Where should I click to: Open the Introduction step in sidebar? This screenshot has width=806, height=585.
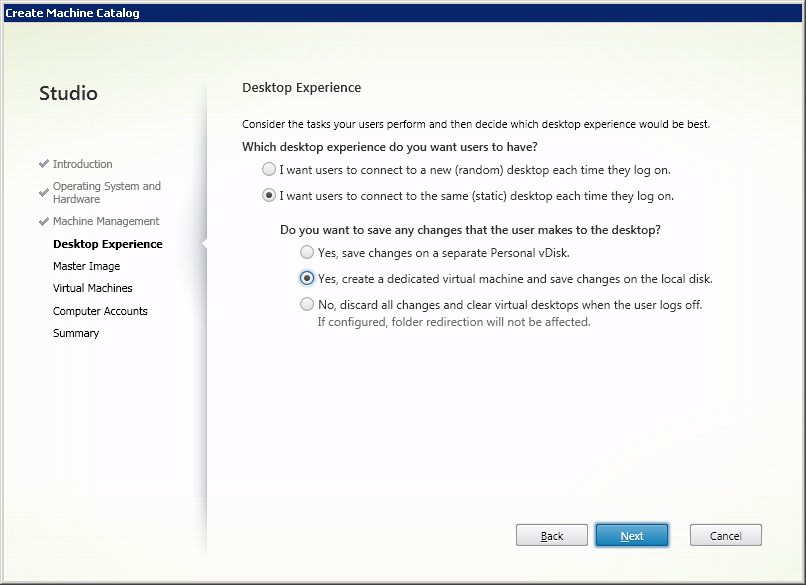coord(82,164)
